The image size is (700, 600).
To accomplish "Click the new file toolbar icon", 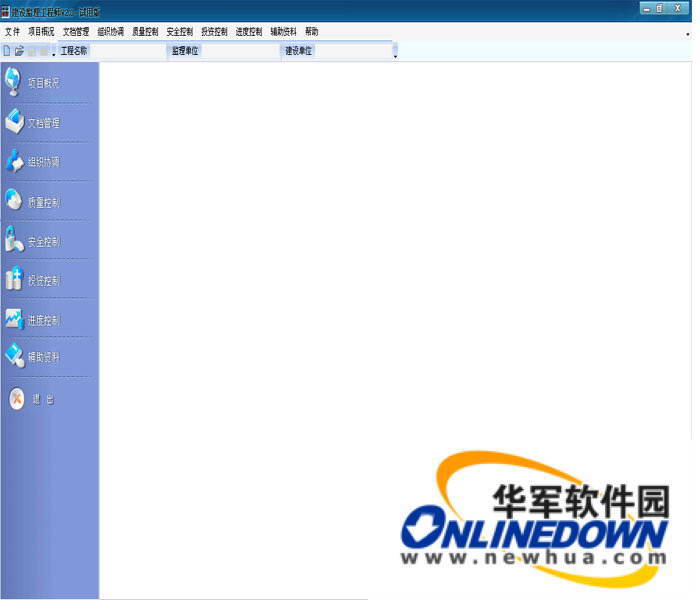I will (x=7, y=51).
